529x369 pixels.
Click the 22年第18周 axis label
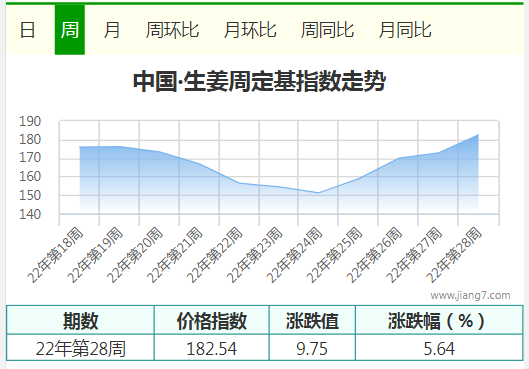(x=55, y=255)
